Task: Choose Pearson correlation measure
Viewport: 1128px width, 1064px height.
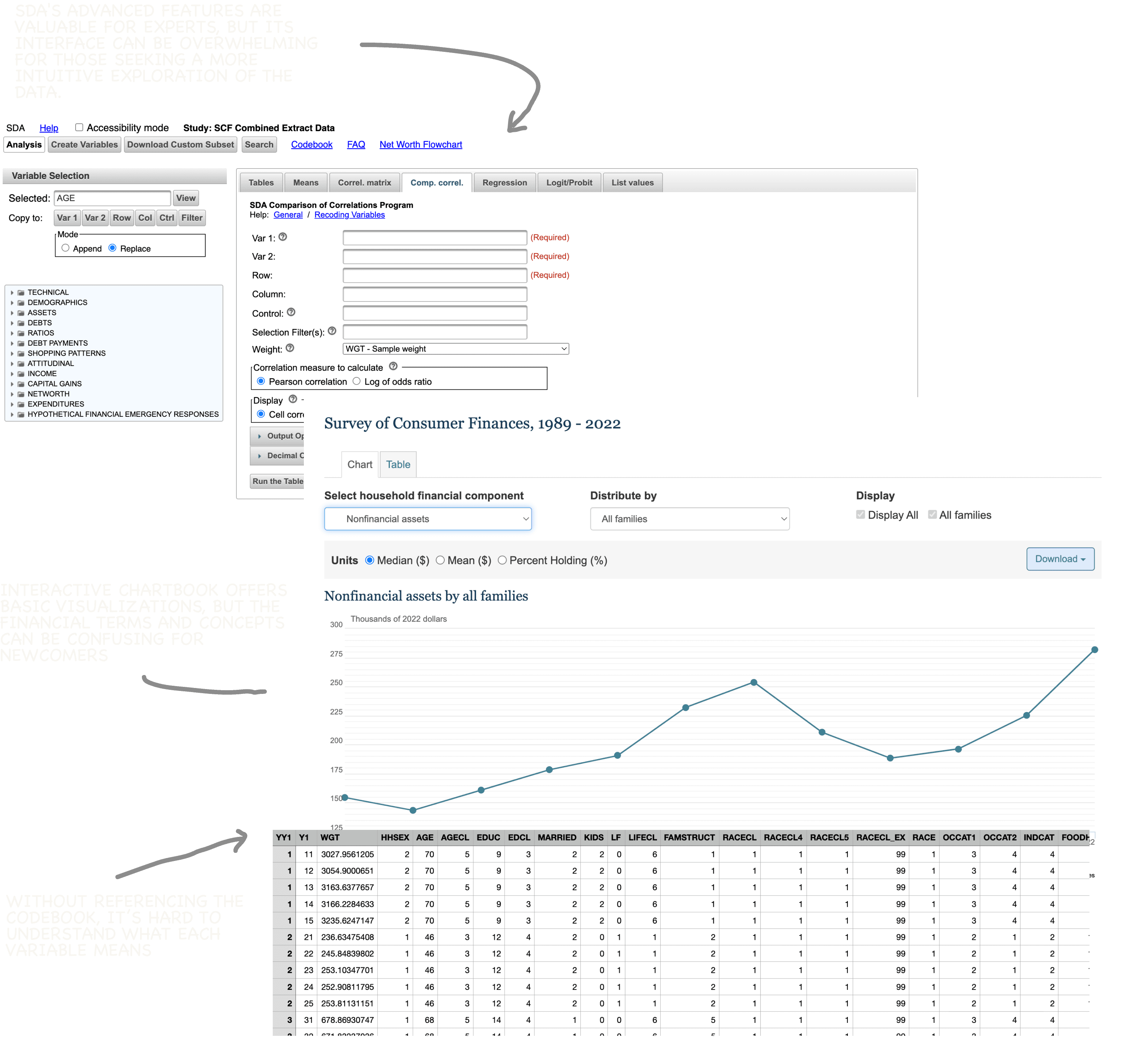Action: click(261, 381)
